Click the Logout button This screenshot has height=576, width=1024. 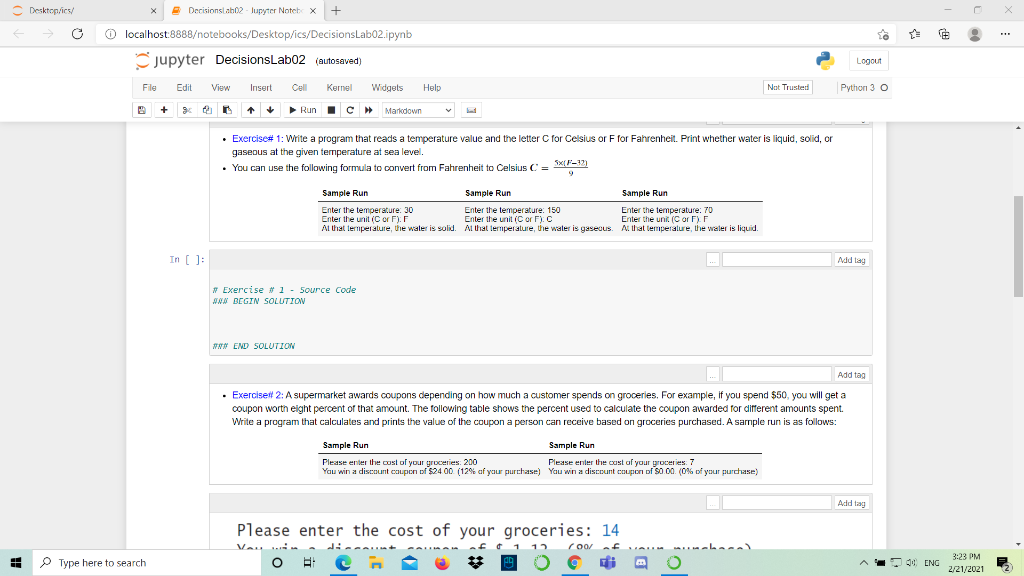[x=867, y=60]
